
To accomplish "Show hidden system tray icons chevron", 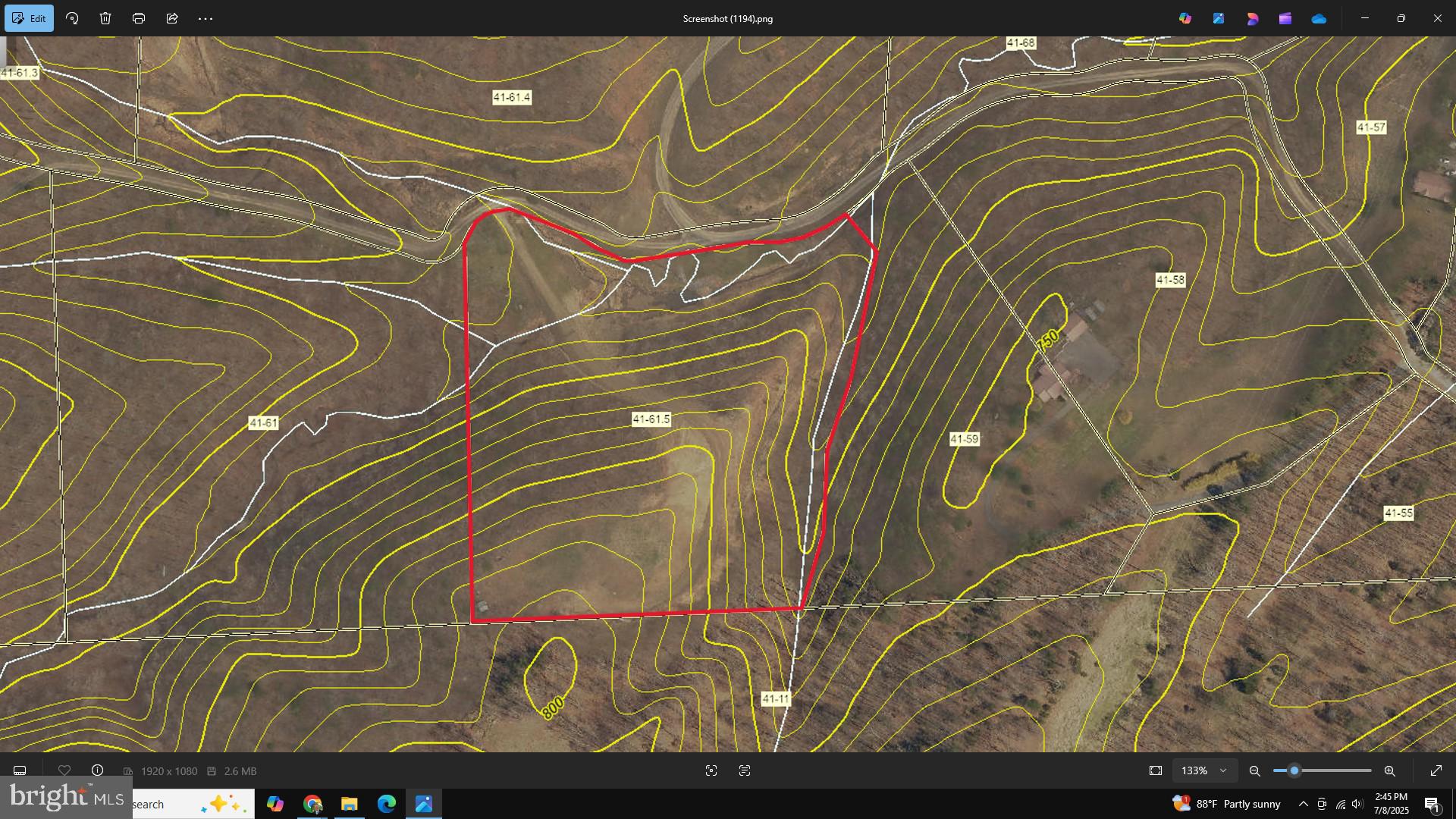I will coord(1303,804).
